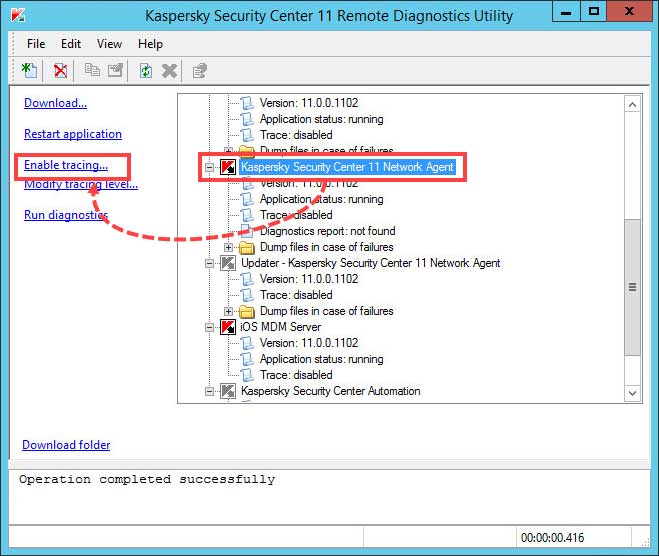
Task: Click the 00:00:00.416 timer in status bar
Action: (x=552, y=538)
